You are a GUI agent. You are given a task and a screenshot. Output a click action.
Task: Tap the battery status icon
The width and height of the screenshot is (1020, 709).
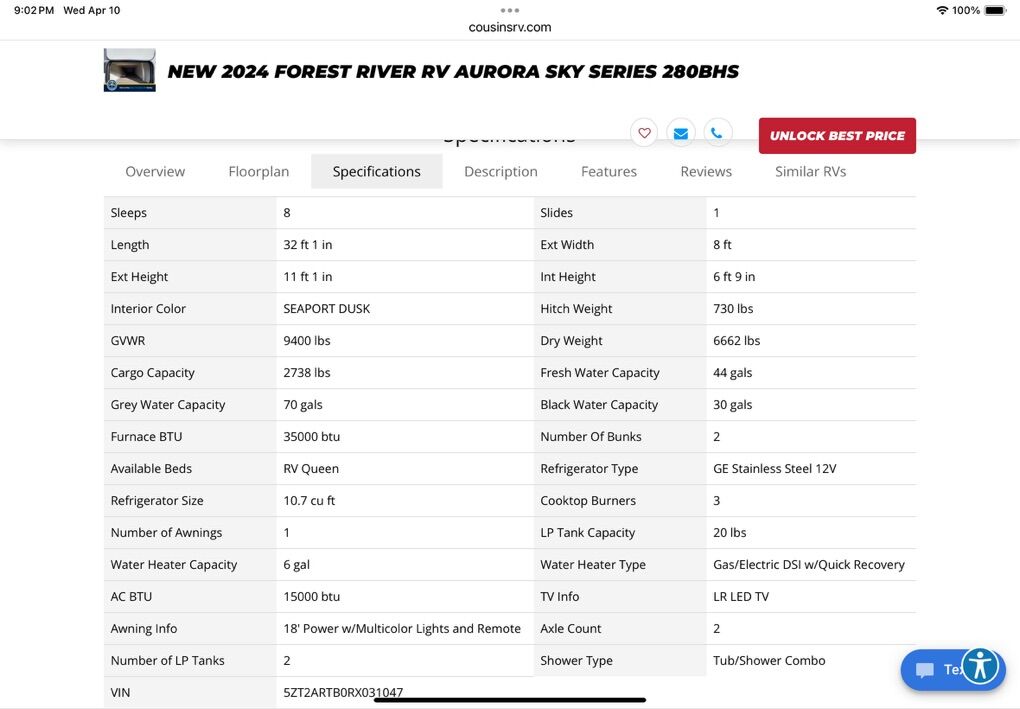click(x=995, y=10)
